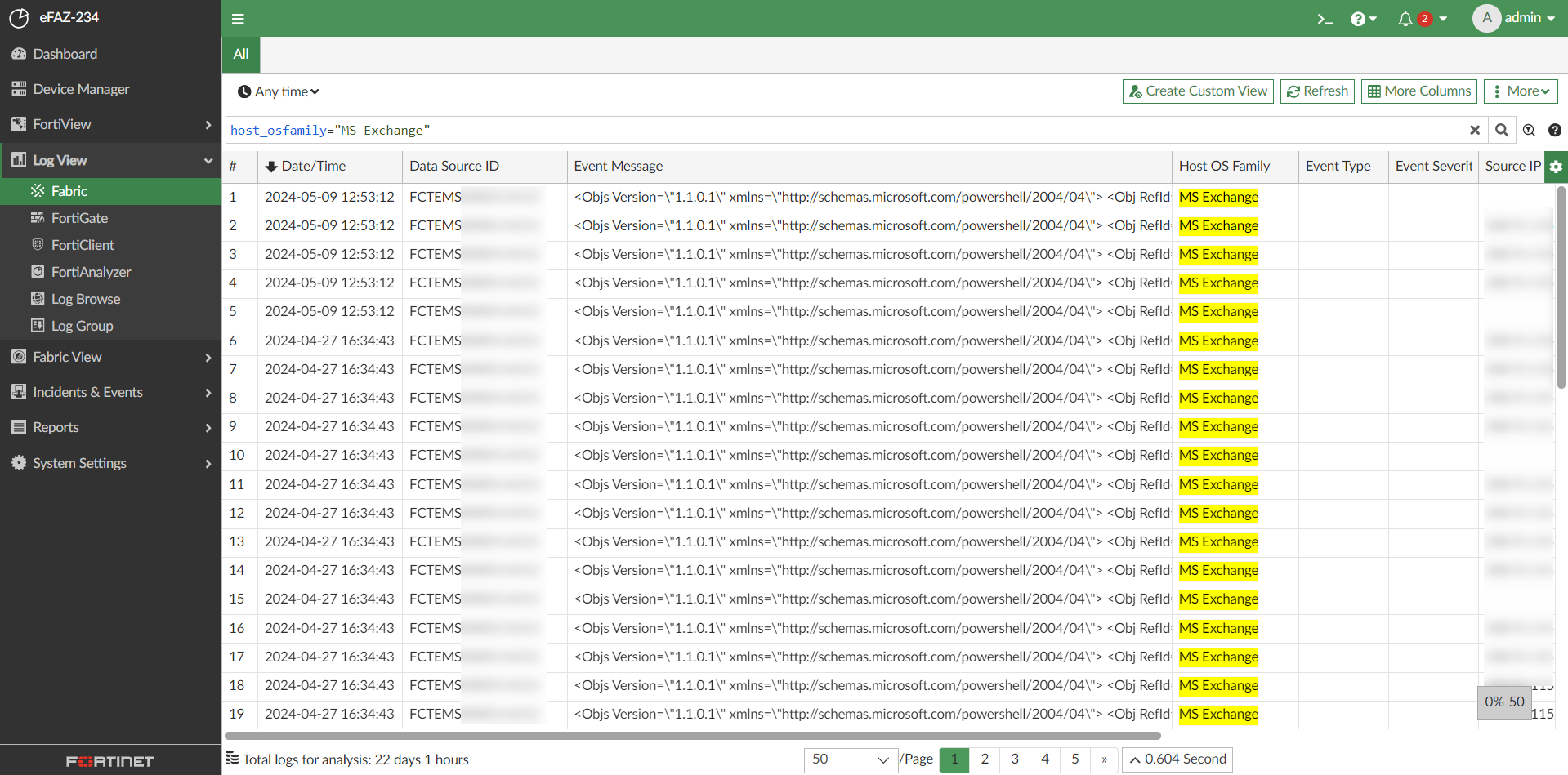This screenshot has width=1568, height=775.
Task: Change the 50 per page dropdown
Action: pyautogui.click(x=850, y=759)
